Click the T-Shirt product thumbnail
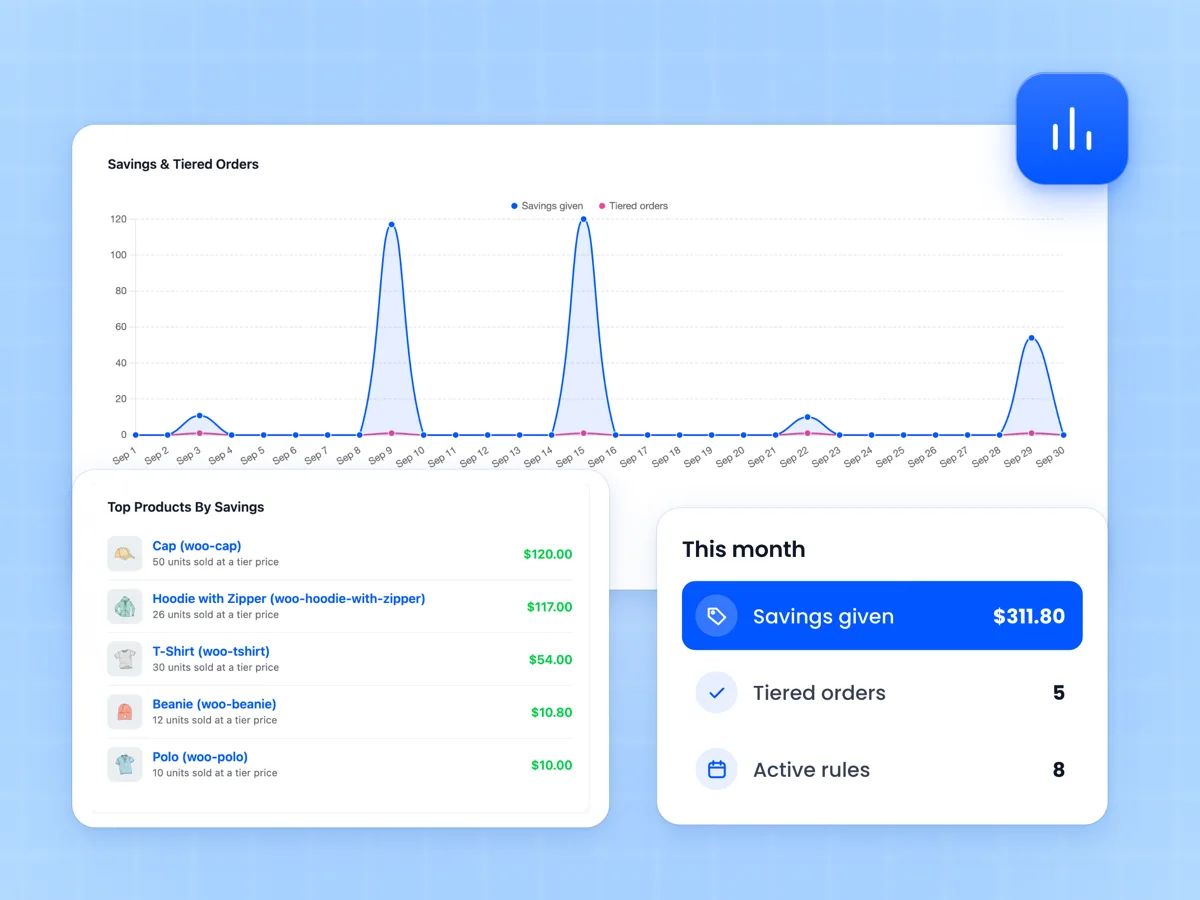Screen dimensions: 1200x900 [x=125, y=659]
